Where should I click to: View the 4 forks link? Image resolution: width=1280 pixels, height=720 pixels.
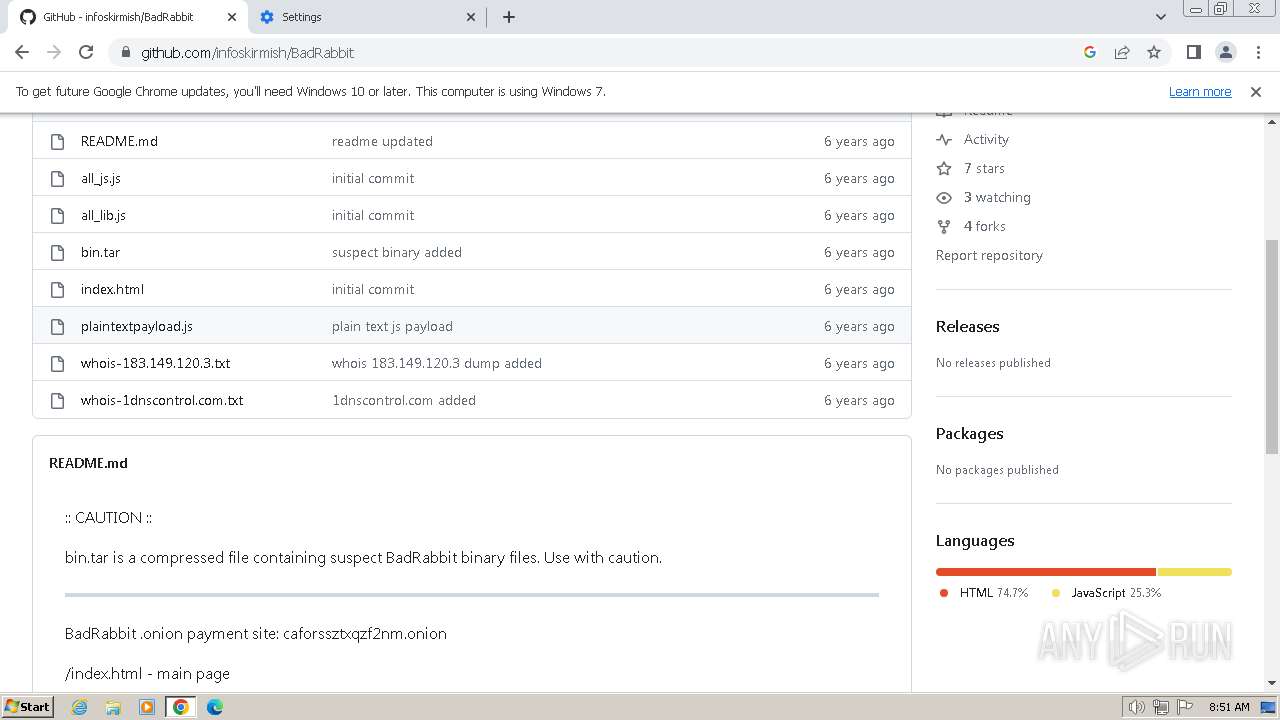985,226
